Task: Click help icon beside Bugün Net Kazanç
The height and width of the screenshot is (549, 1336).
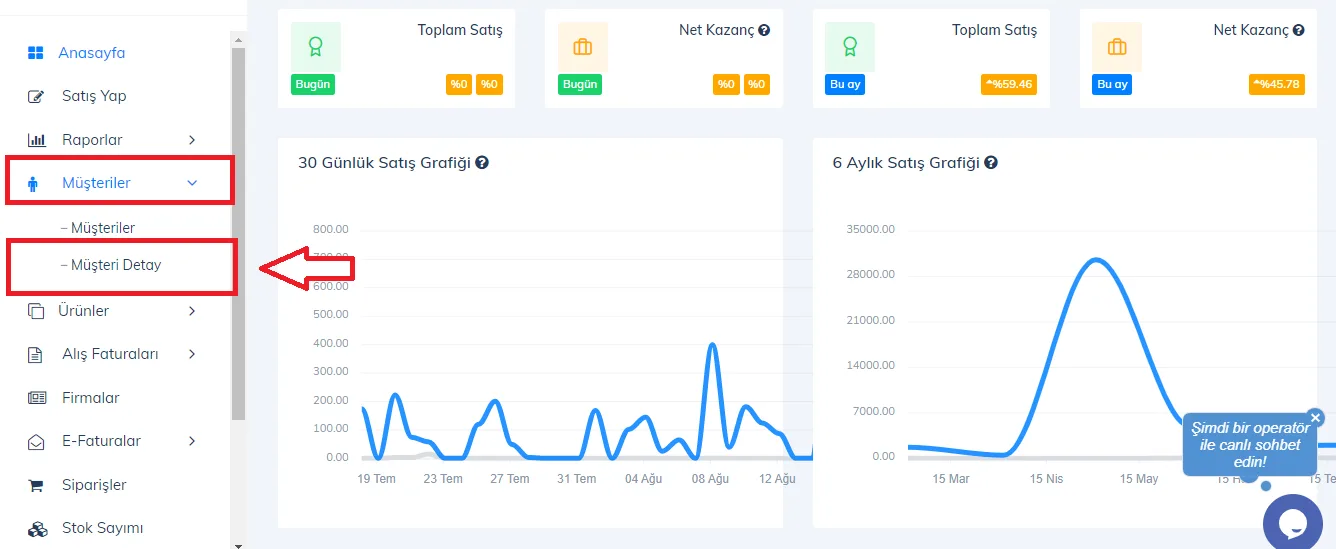Action: [764, 31]
